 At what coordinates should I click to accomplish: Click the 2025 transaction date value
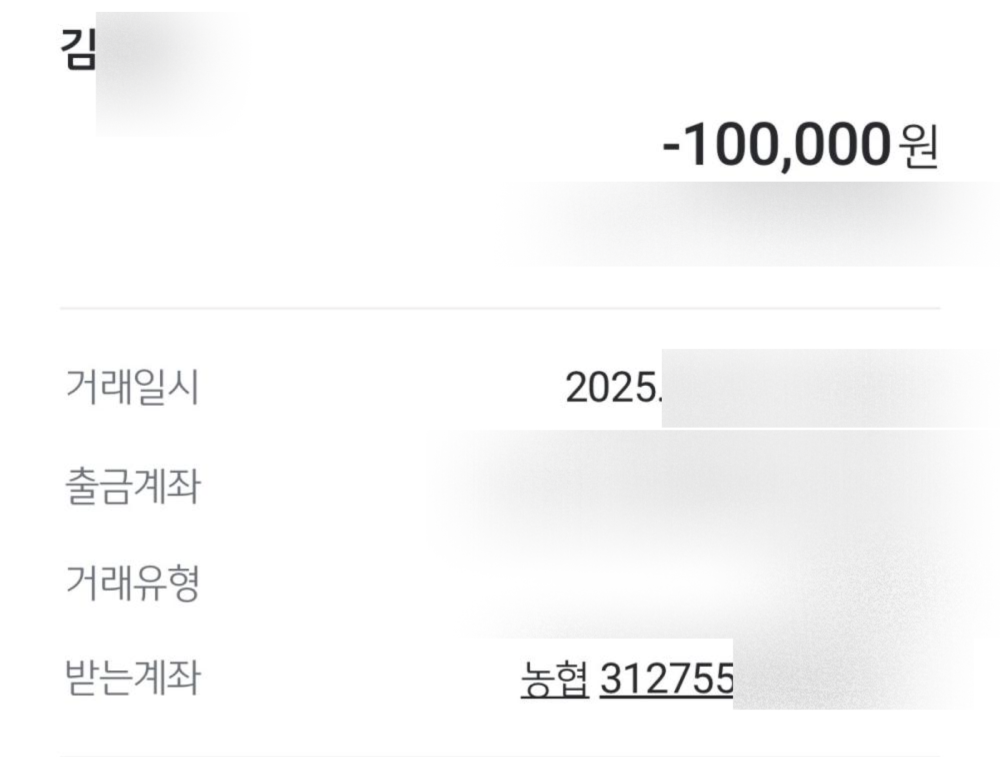[612, 387]
